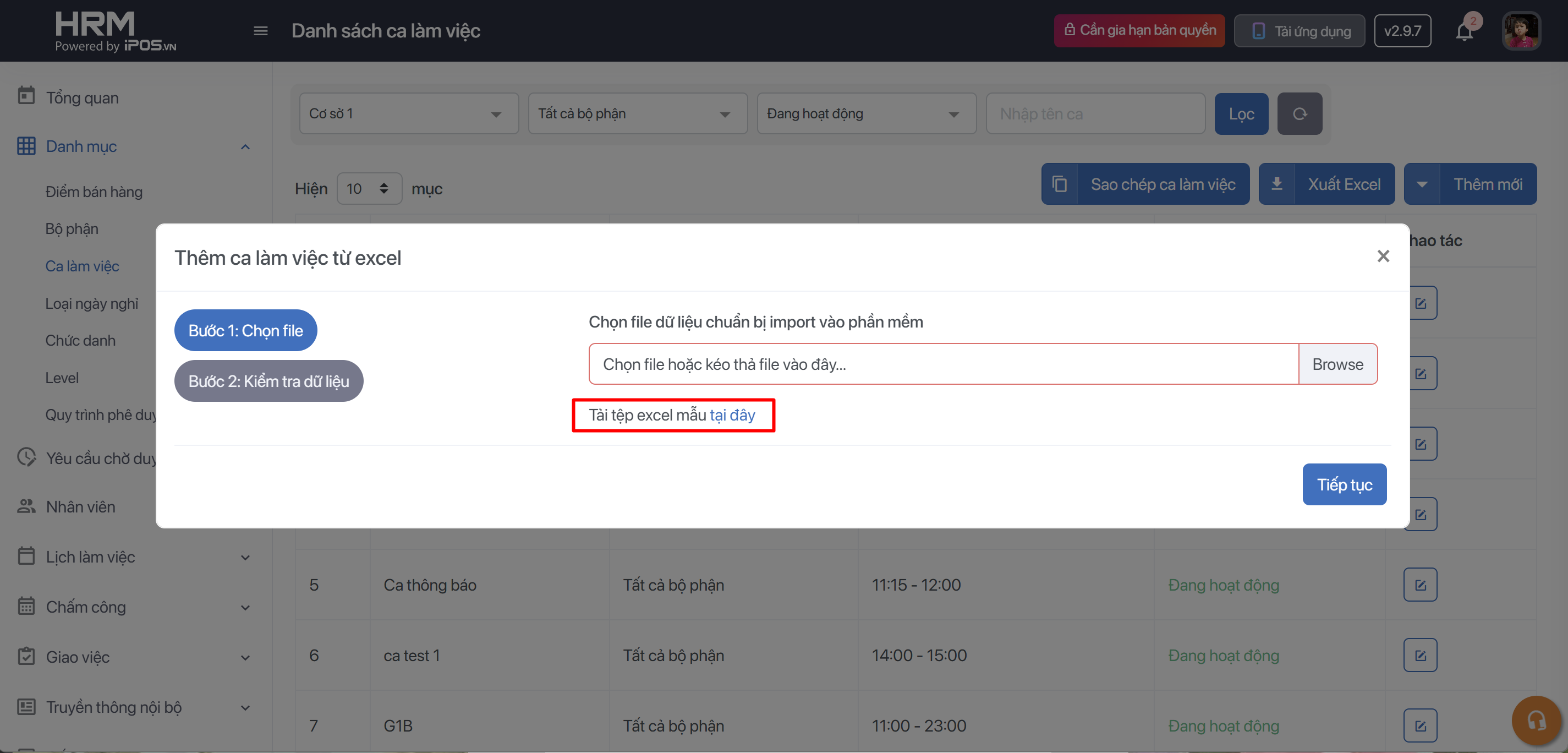Click the Xuất Excel download button

point(1326,184)
